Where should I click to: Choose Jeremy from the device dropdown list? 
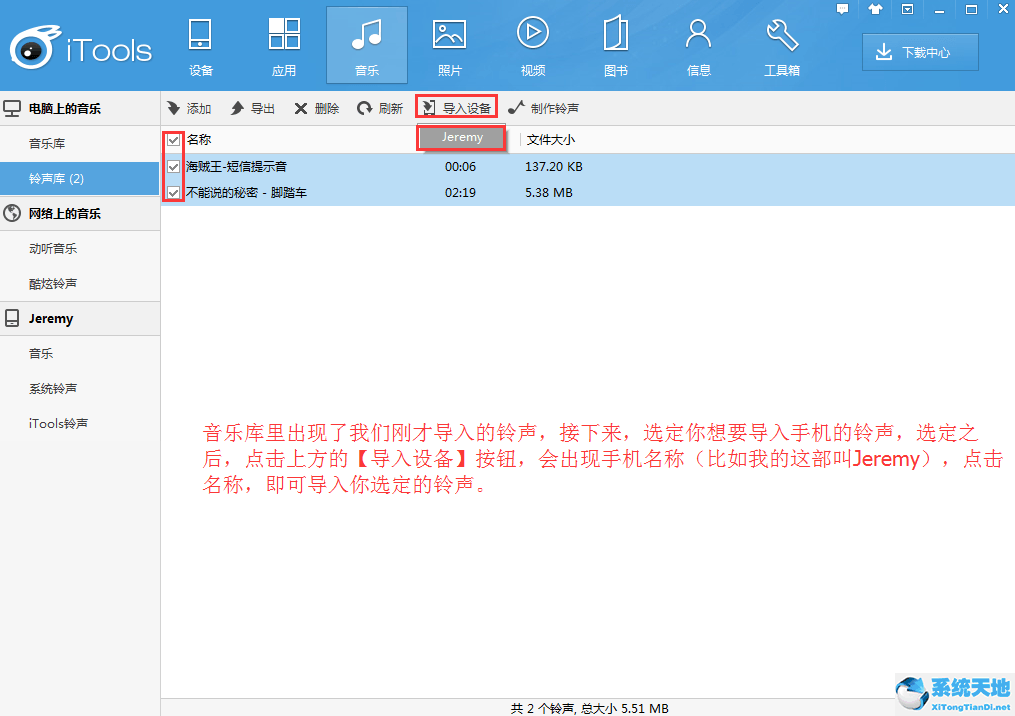click(x=462, y=138)
